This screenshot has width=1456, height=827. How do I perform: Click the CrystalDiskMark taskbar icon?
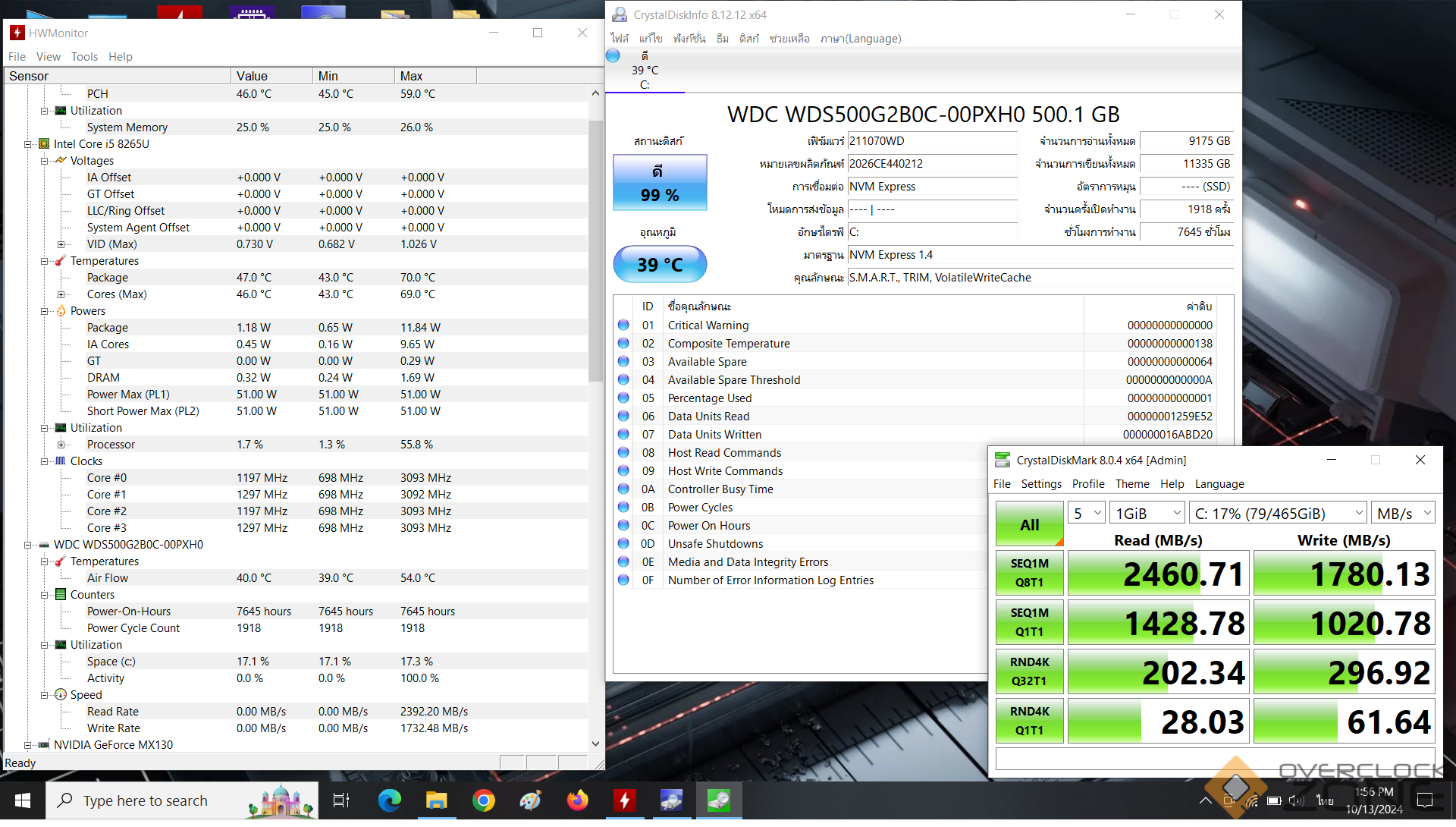pyautogui.click(x=718, y=800)
